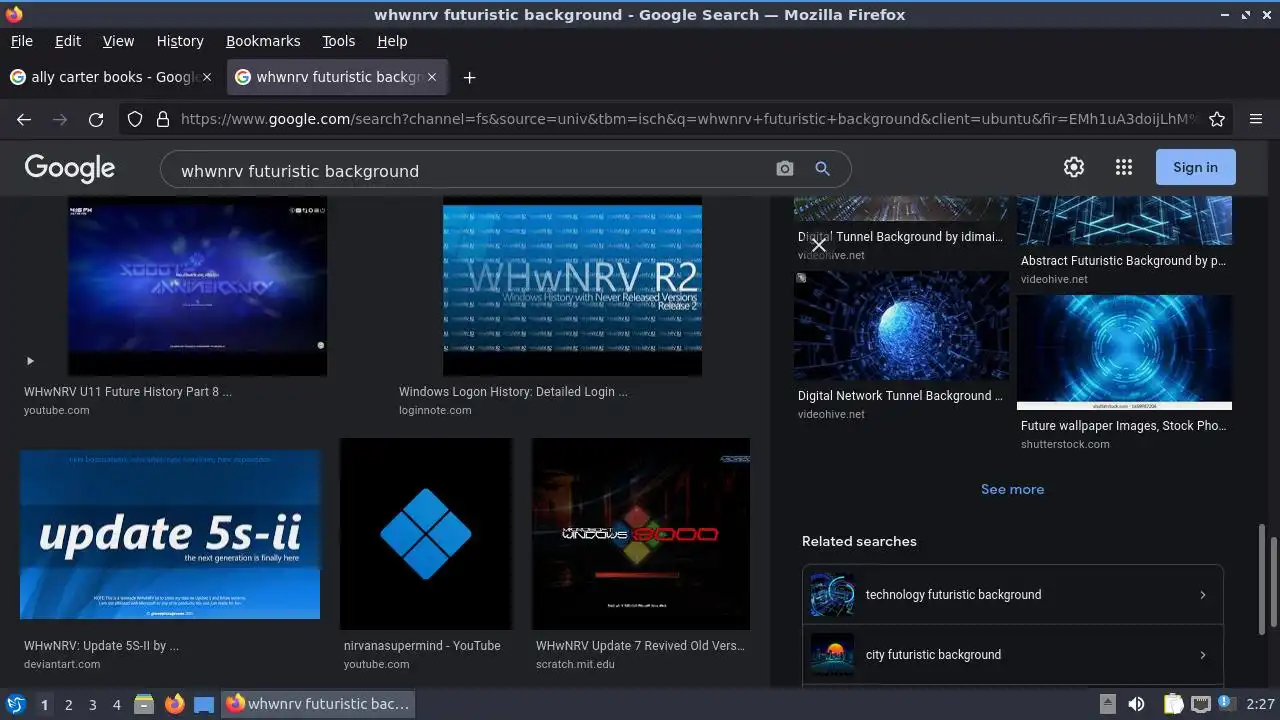Open the 'WHwNRV U11 Future History' thumbnail
Viewport: 1280px width, 720px height.
pos(197,286)
